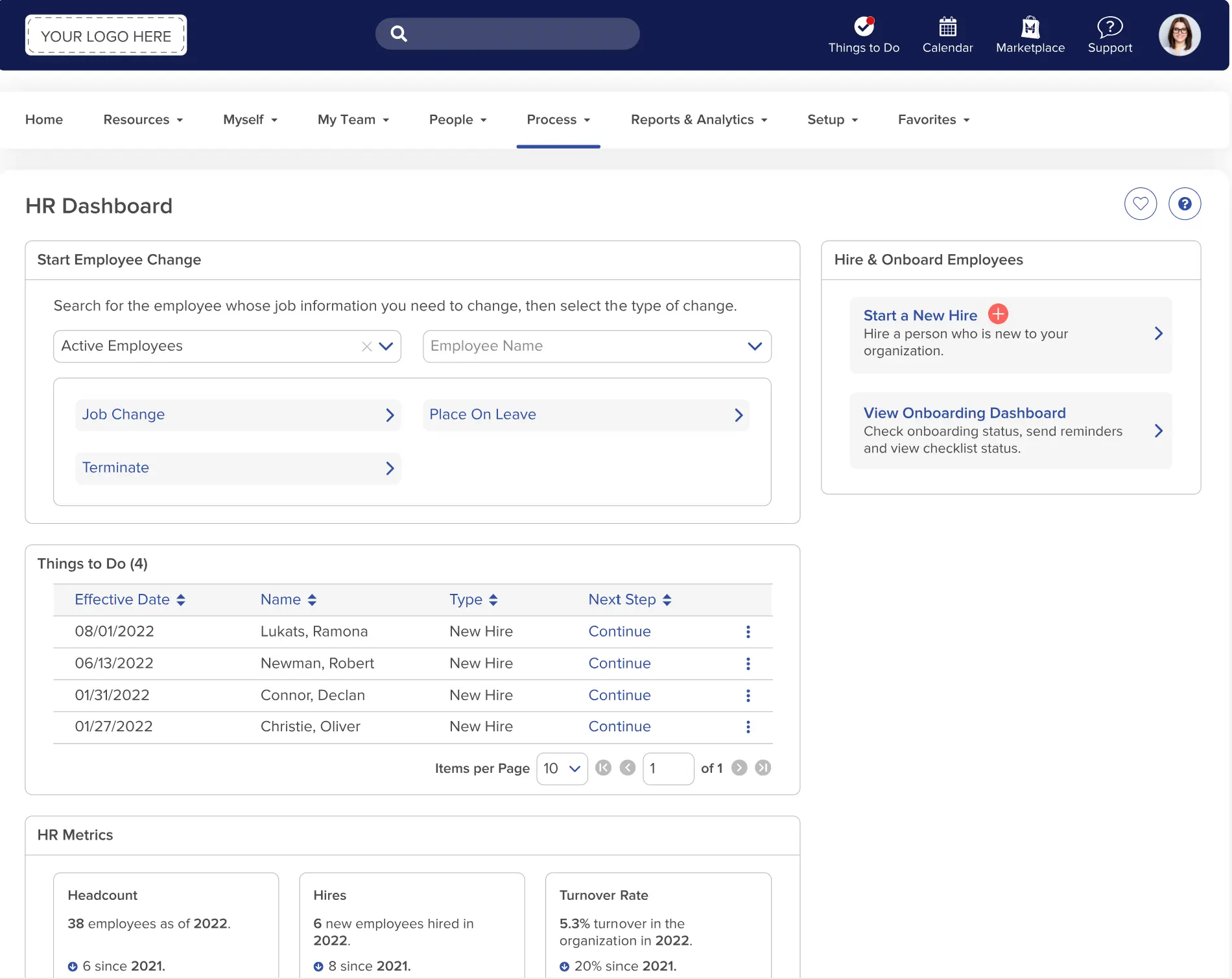Sort the table by Name column

(x=288, y=599)
